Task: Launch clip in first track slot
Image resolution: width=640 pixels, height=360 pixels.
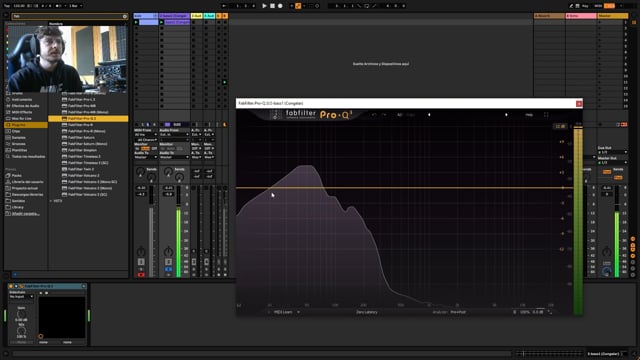Action: (x=136, y=22)
